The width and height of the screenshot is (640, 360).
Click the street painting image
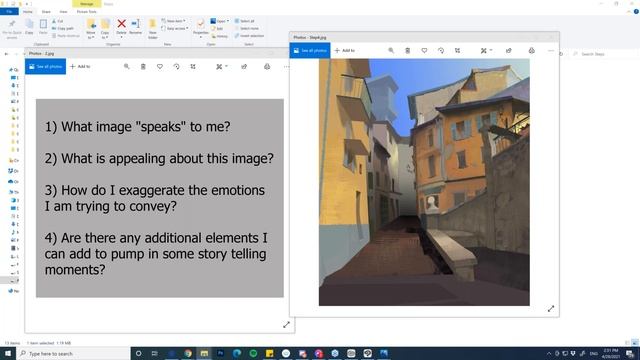424,182
